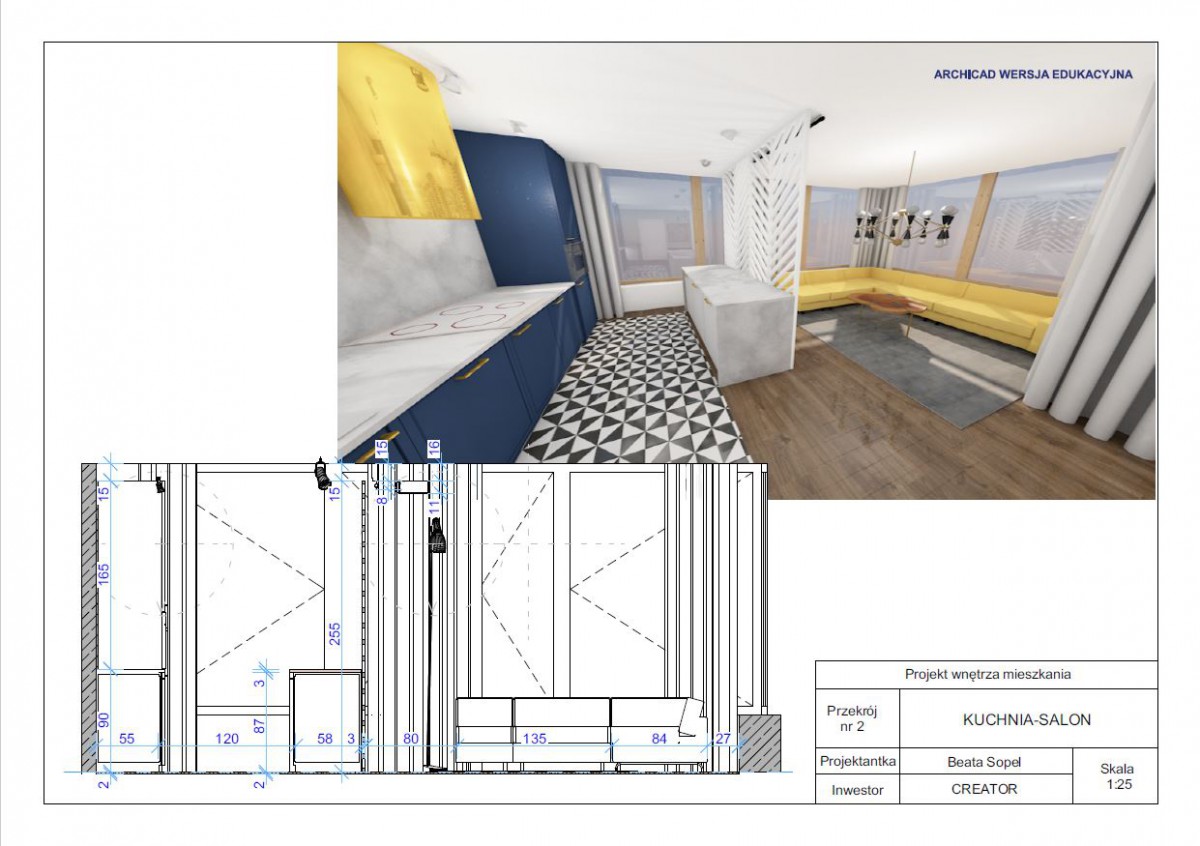This screenshot has width=1200, height=846.
Task: Click the Inwestor label cell
Action: [x=857, y=790]
